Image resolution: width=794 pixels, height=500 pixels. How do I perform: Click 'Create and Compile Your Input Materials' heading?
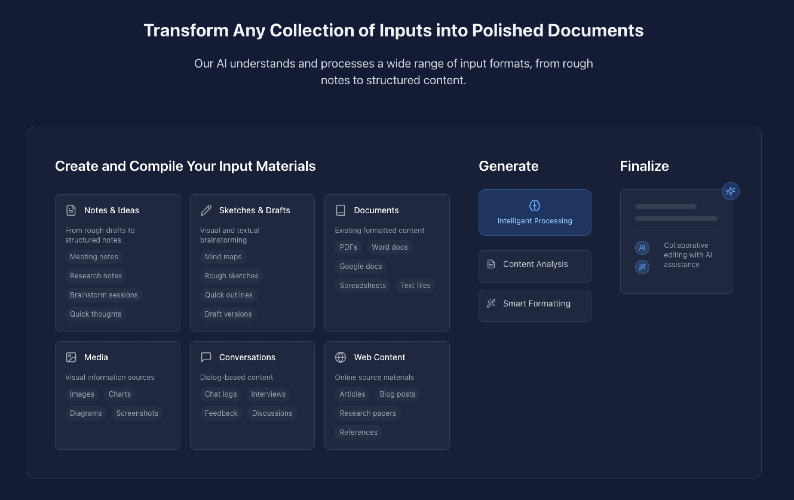pos(185,166)
